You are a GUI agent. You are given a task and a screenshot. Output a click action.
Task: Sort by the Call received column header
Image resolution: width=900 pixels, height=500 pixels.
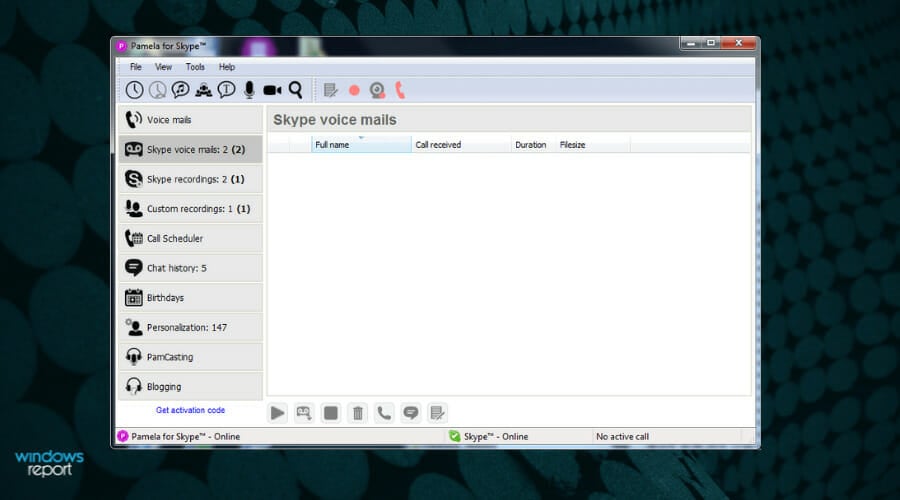click(461, 145)
